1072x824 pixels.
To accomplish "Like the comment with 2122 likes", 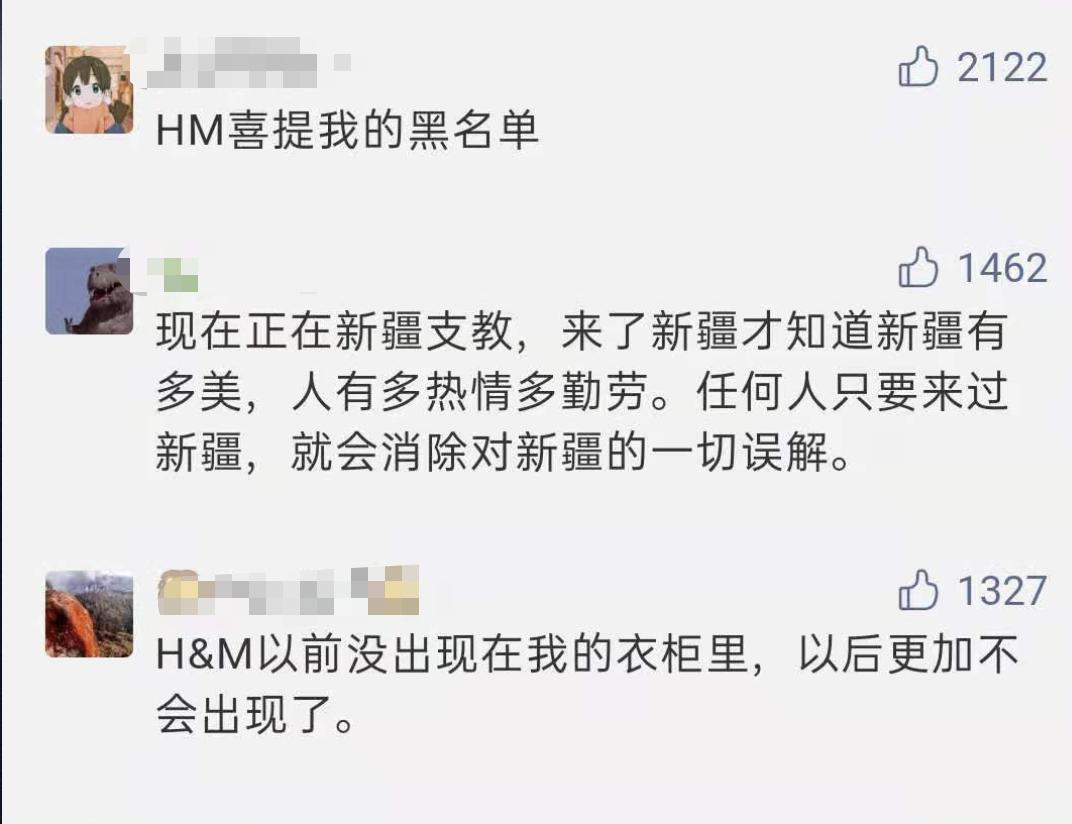I will click(x=917, y=66).
